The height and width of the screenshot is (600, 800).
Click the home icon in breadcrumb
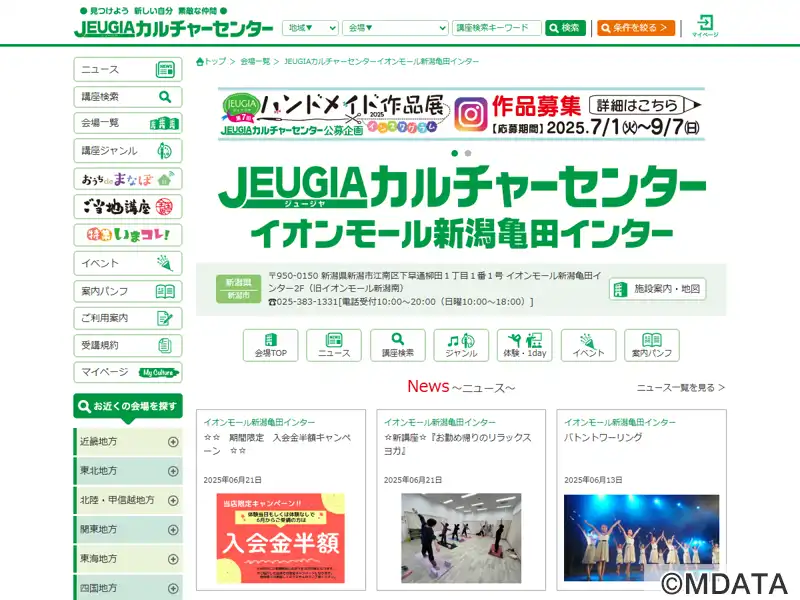tap(200, 62)
